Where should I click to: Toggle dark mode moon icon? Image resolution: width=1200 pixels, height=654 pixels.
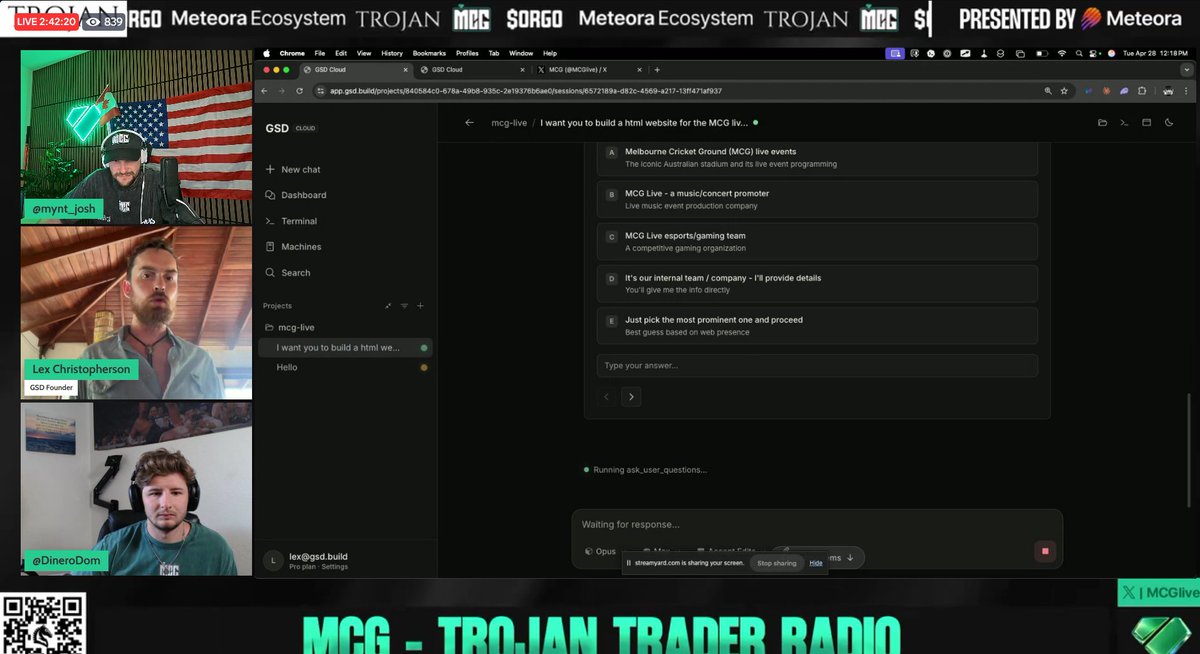tap(1168, 123)
